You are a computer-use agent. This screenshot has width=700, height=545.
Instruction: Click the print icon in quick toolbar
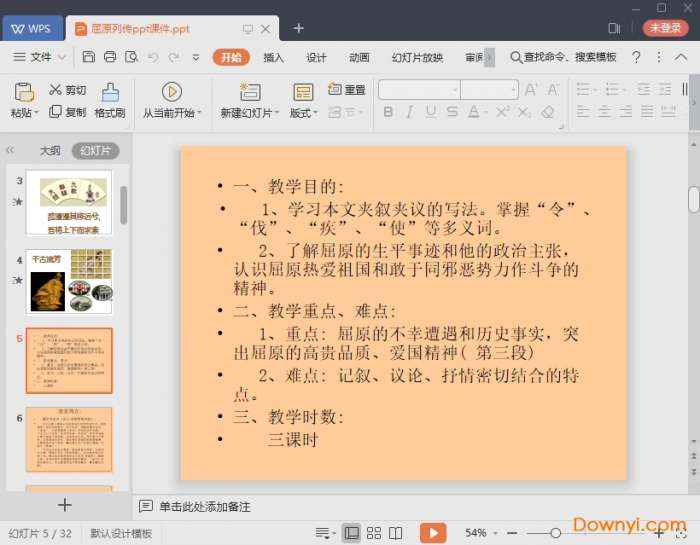pyautogui.click(x=110, y=57)
